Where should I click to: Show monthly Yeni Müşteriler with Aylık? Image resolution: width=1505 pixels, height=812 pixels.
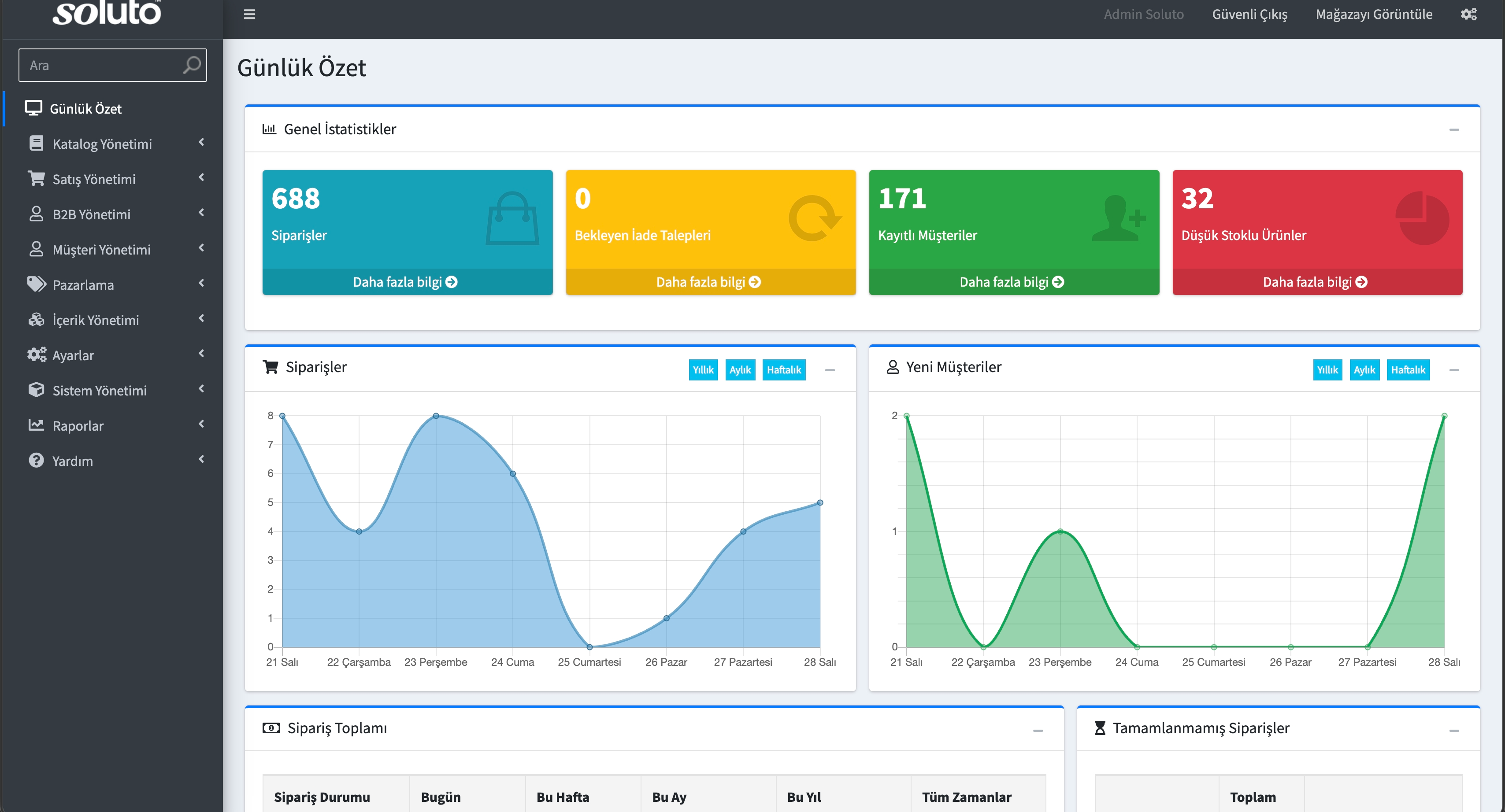point(1364,369)
